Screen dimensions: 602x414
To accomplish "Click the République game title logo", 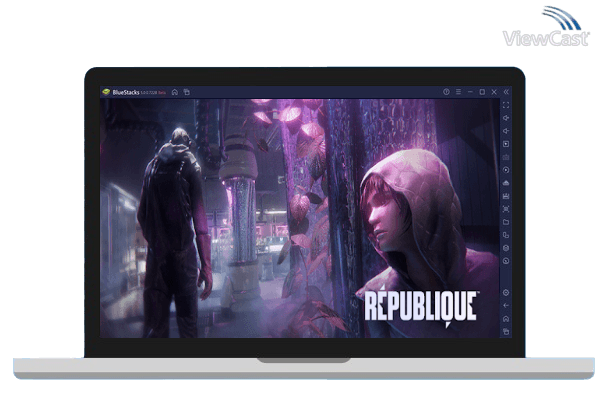I will click(x=421, y=307).
